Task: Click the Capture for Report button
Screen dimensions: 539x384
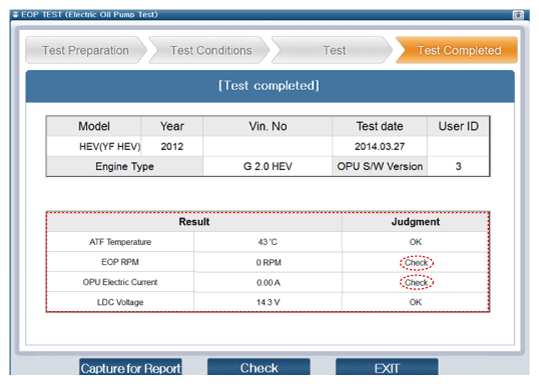Action: click(130, 367)
